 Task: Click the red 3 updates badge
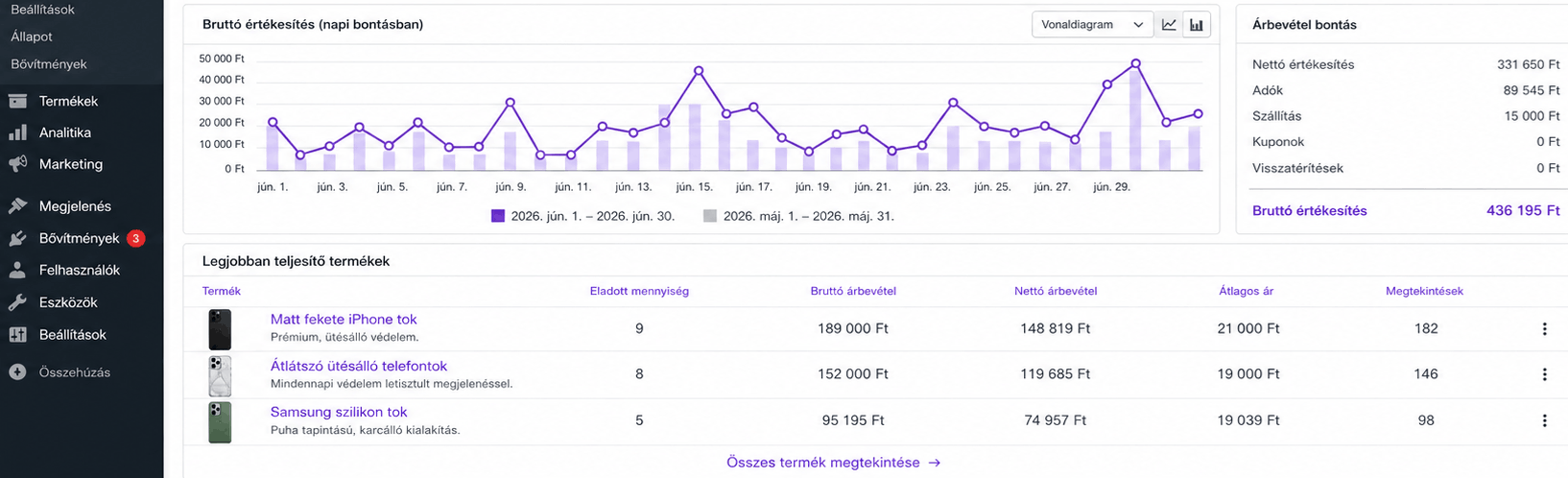click(x=136, y=238)
